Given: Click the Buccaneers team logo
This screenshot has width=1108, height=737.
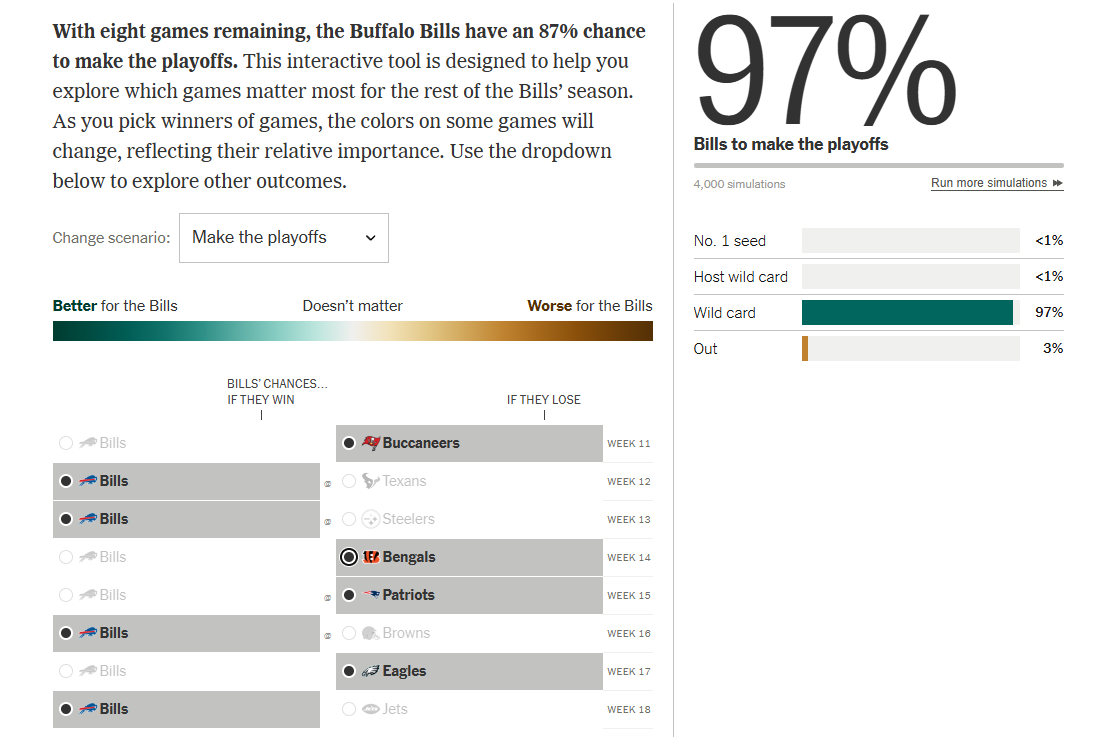Looking at the screenshot, I should (370, 443).
